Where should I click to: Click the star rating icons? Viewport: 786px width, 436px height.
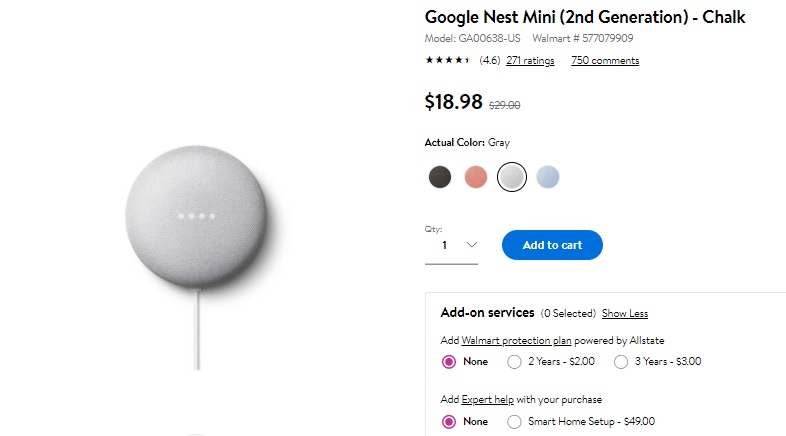point(448,61)
